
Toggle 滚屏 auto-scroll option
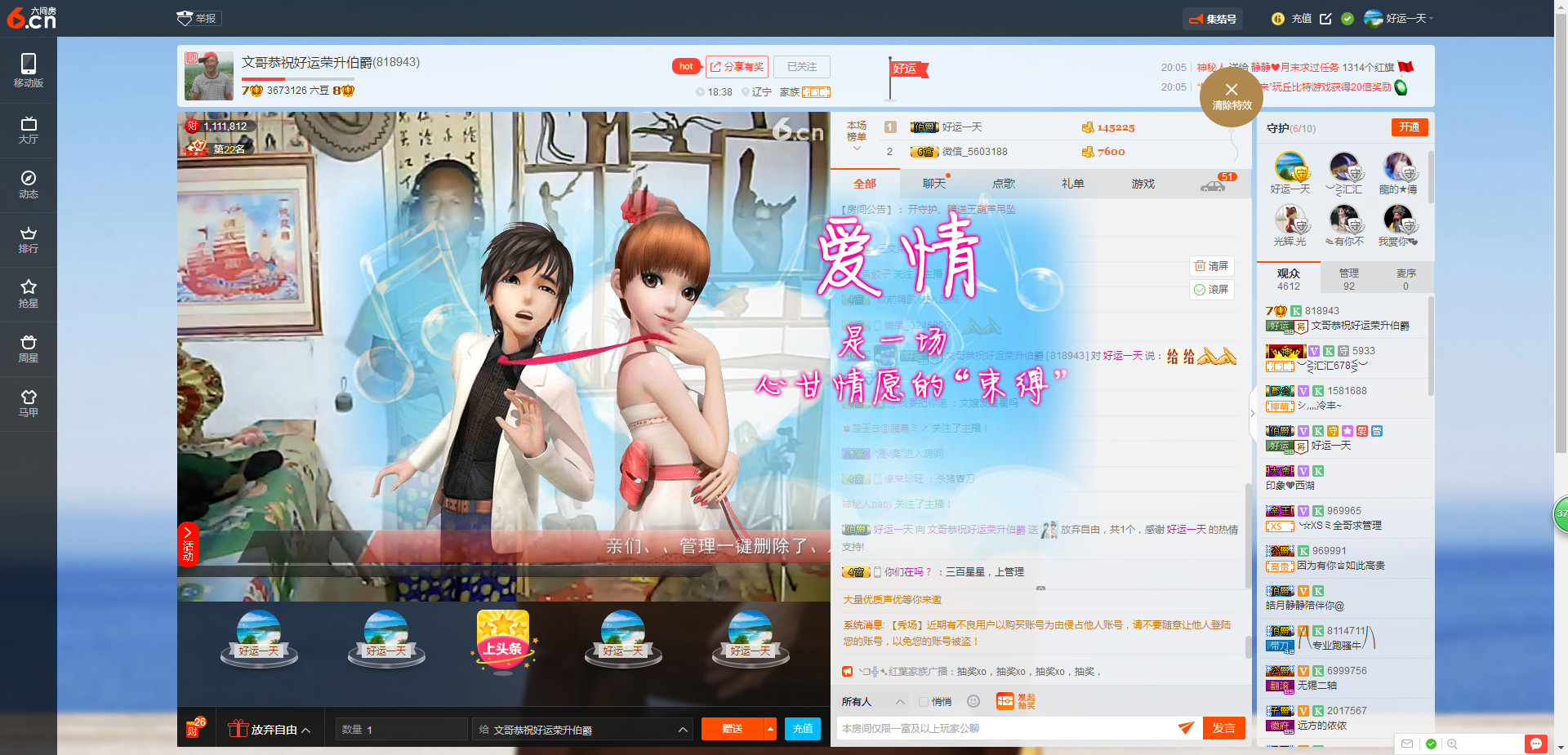point(1212,290)
